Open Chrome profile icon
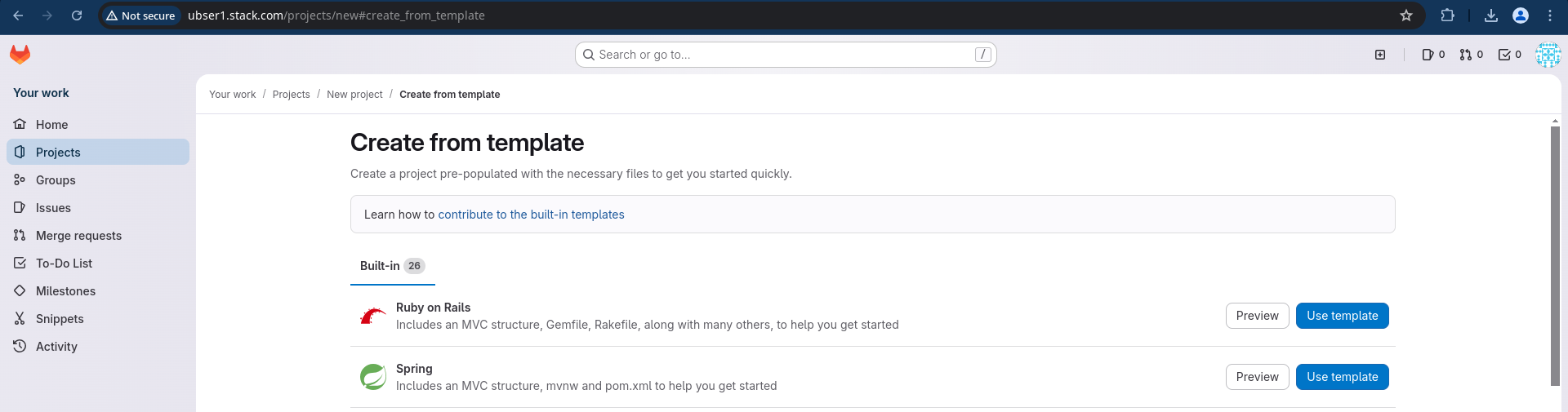 coord(1521,16)
